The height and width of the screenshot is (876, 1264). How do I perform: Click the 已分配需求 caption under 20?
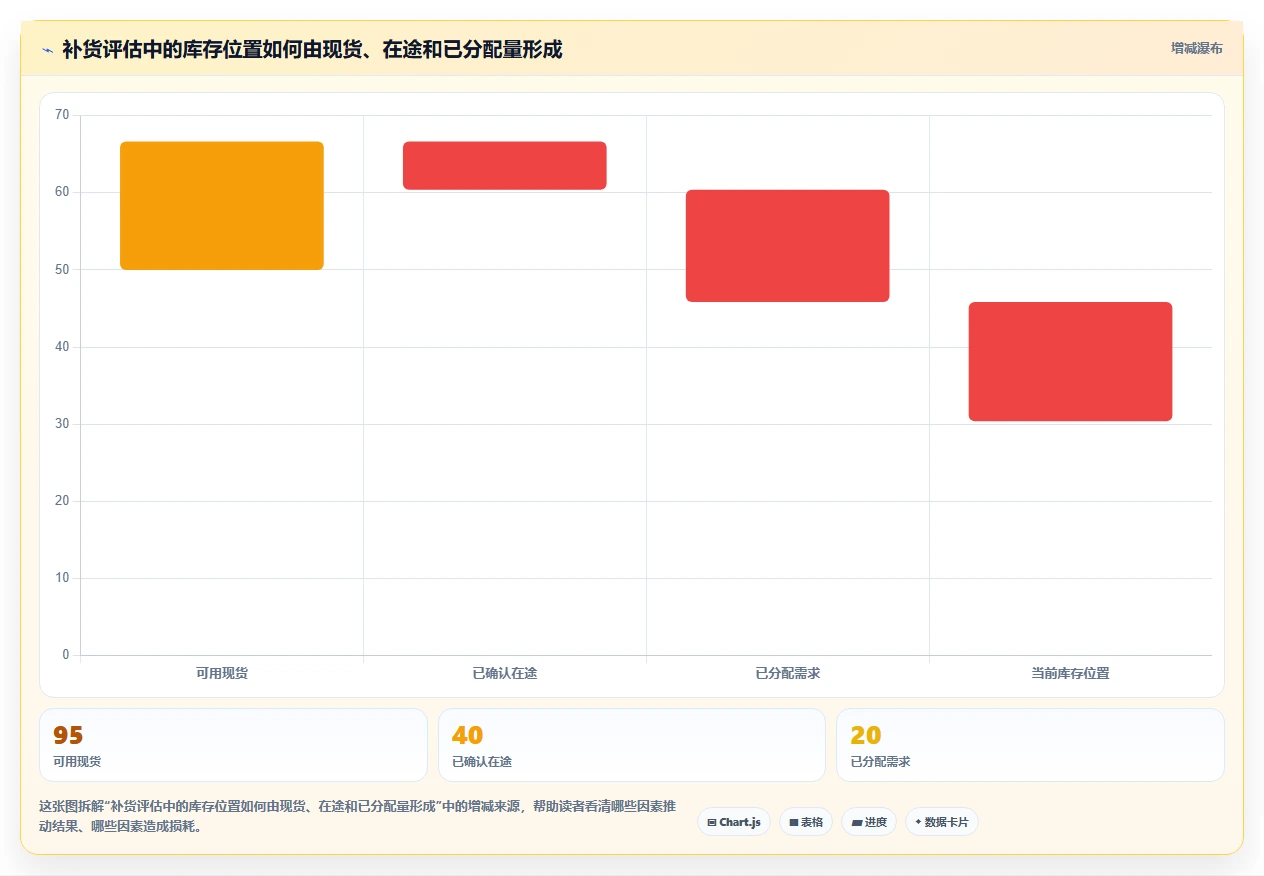click(x=881, y=762)
